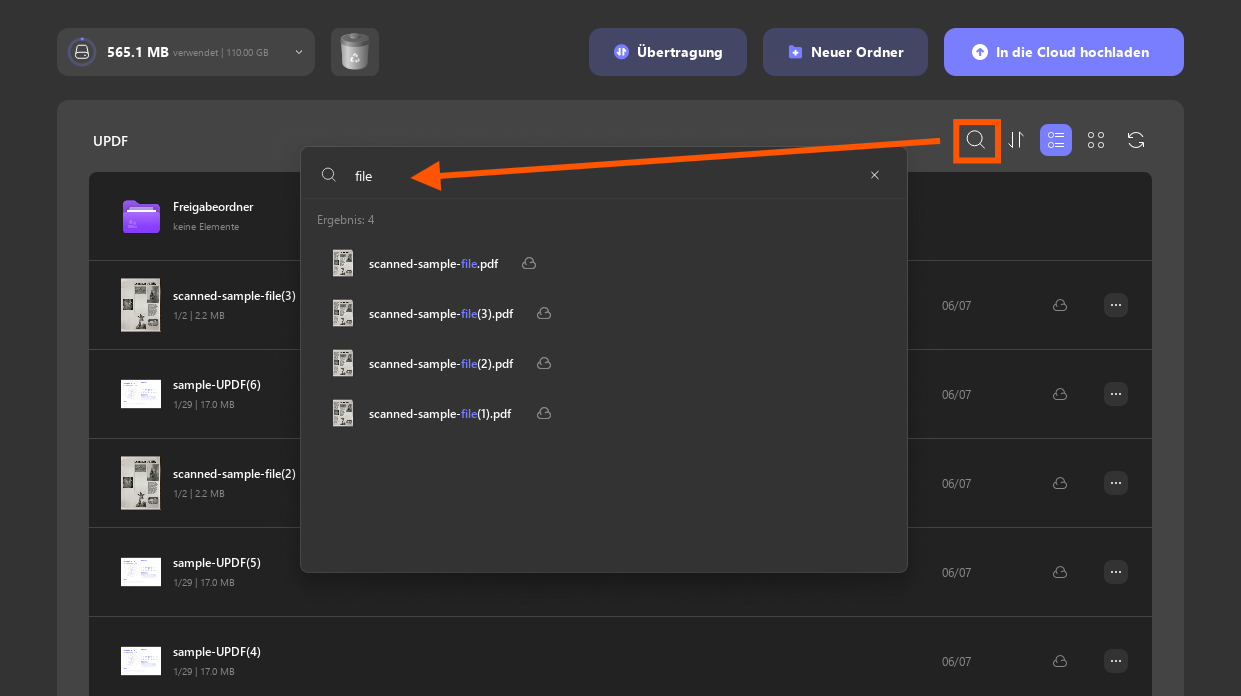Open the sort order icon
1241x696 pixels.
1016,140
